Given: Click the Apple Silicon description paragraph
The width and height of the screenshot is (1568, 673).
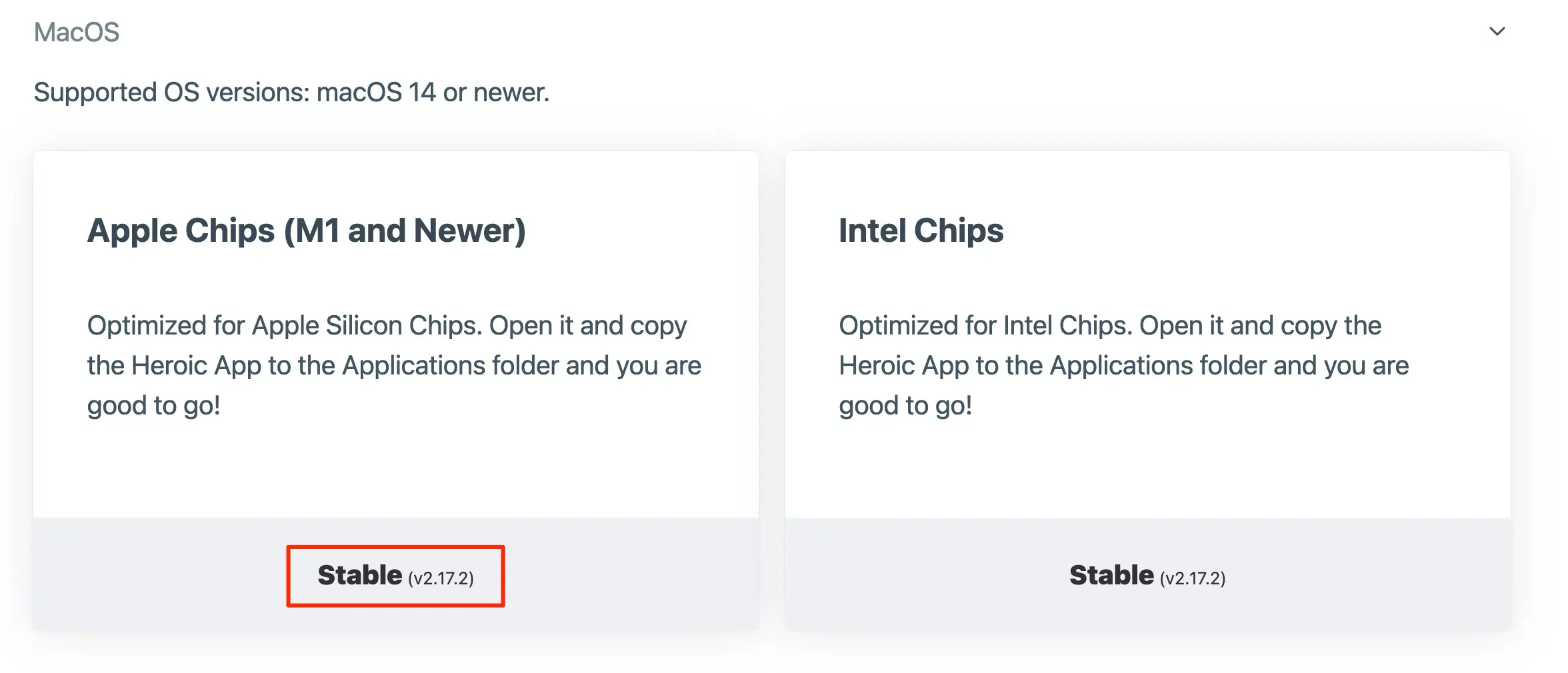Looking at the screenshot, I should click(x=394, y=365).
